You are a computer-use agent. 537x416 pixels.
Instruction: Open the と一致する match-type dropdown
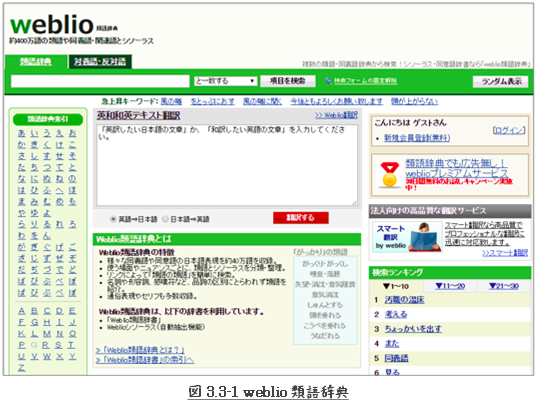[225, 81]
